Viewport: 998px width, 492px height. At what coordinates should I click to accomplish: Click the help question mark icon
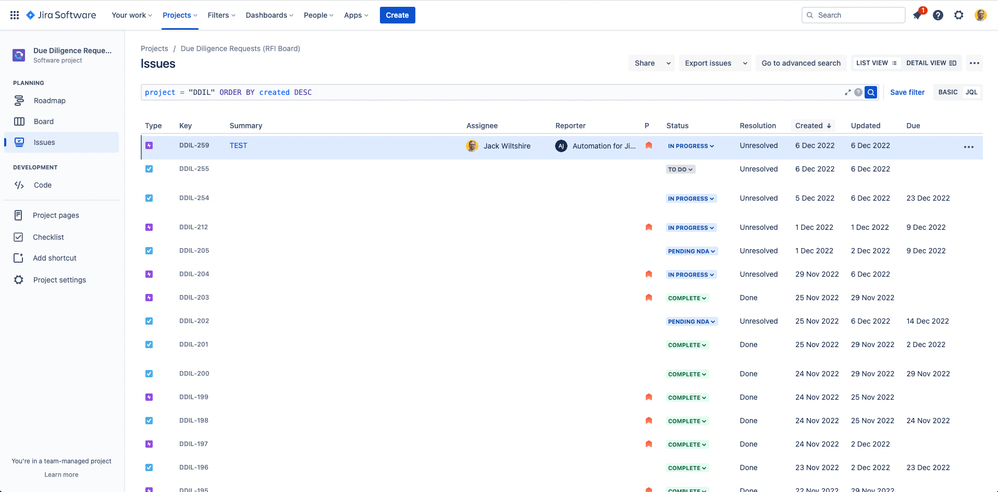point(938,15)
